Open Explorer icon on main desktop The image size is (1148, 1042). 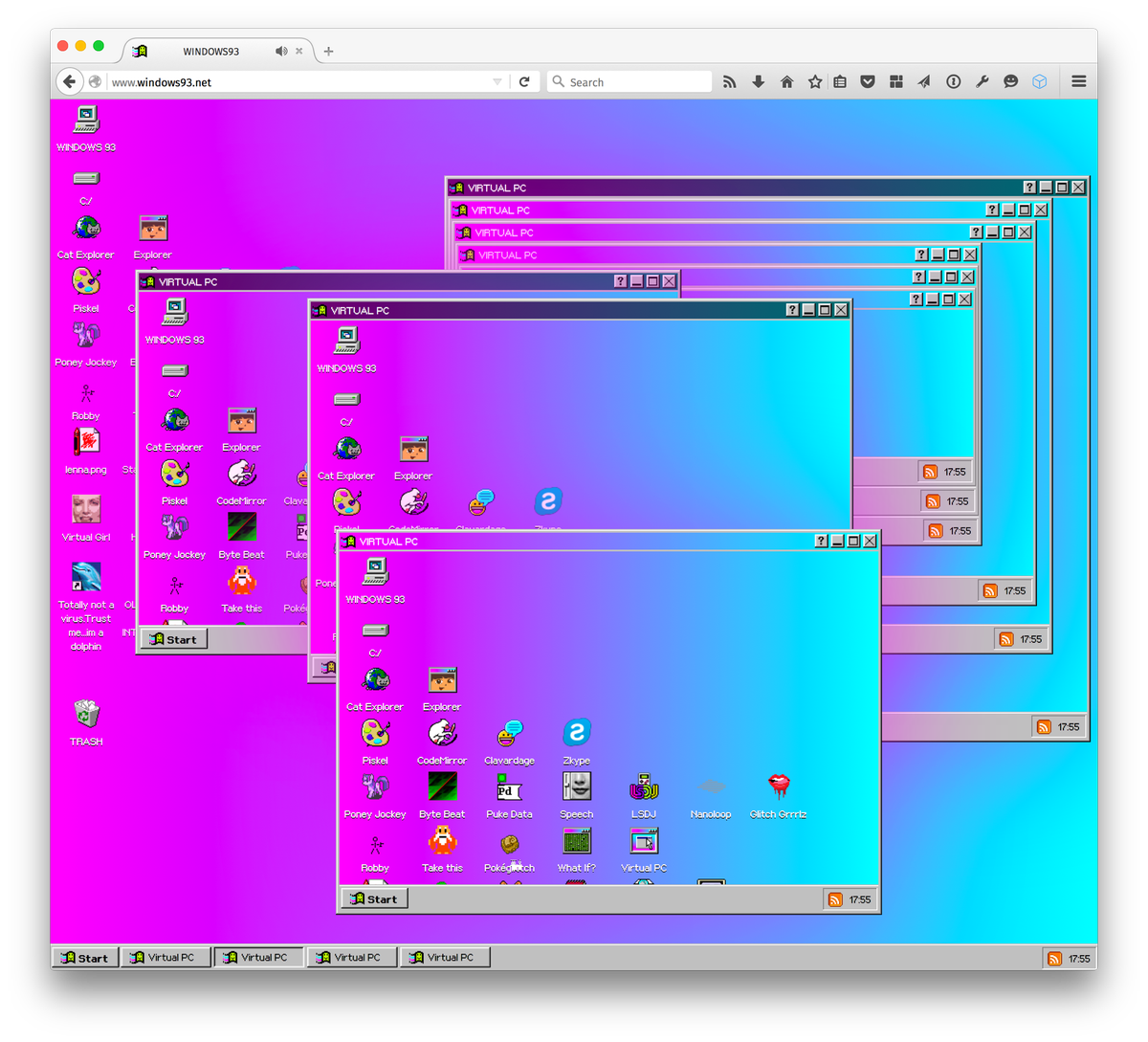(x=153, y=229)
